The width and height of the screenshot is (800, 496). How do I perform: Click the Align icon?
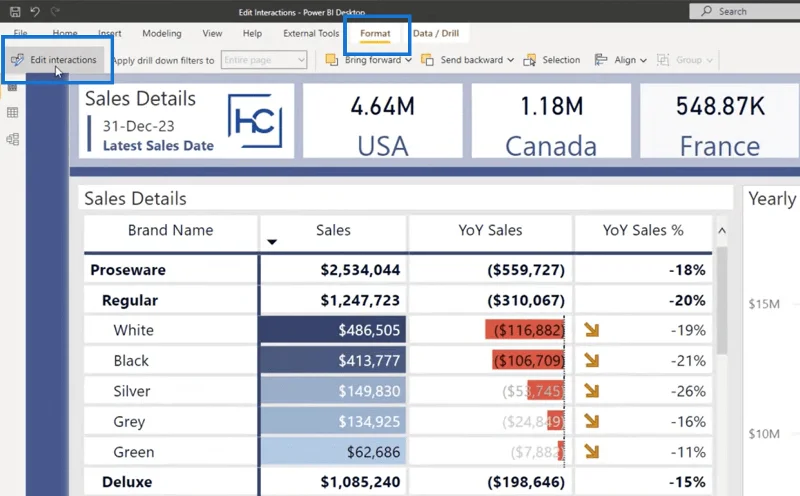601,60
